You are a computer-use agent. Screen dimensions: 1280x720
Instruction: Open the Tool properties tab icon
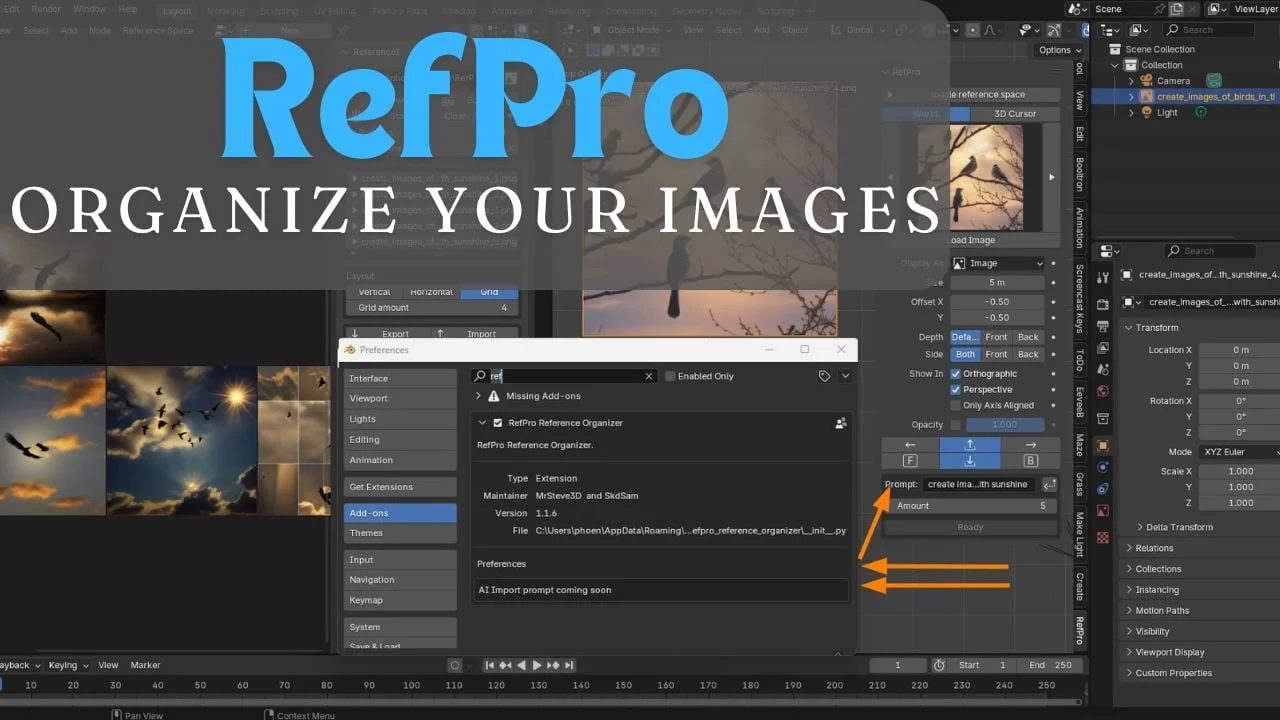click(1102, 278)
